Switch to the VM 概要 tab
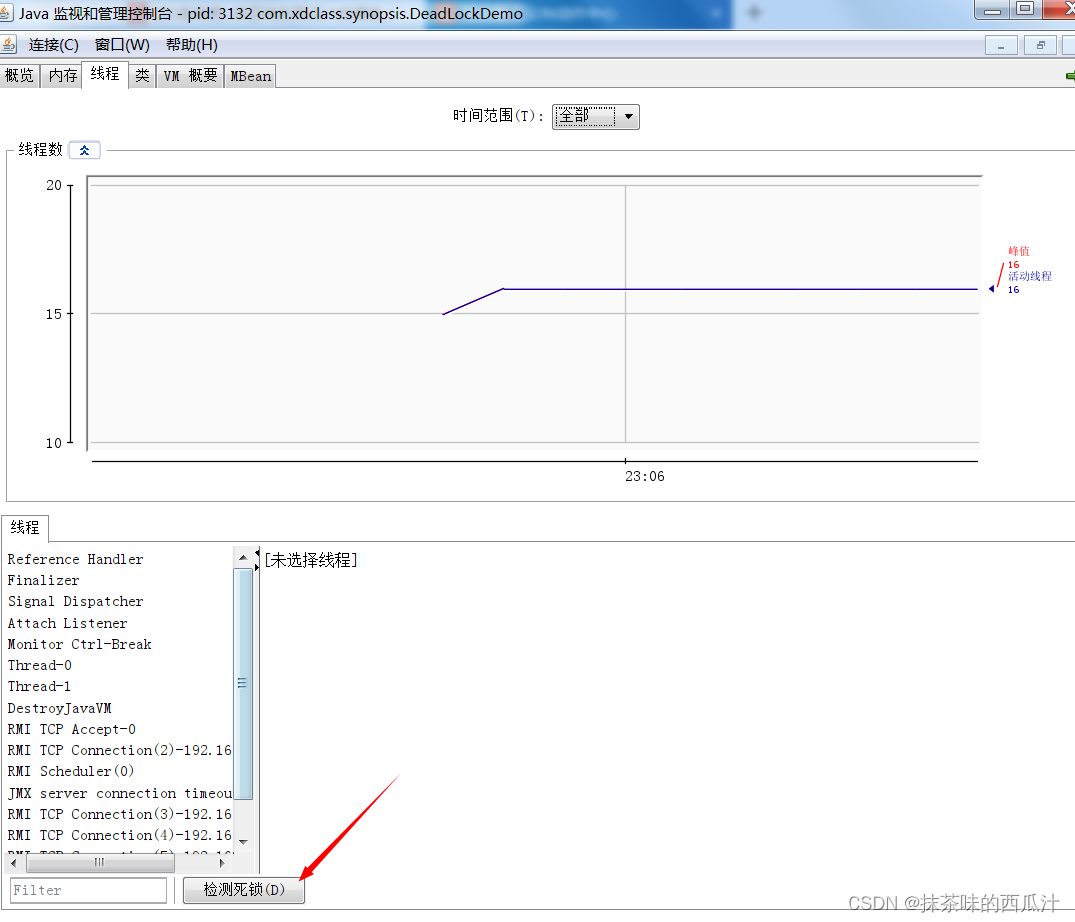The height and width of the screenshot is (922, 1075). coord(190,76)
